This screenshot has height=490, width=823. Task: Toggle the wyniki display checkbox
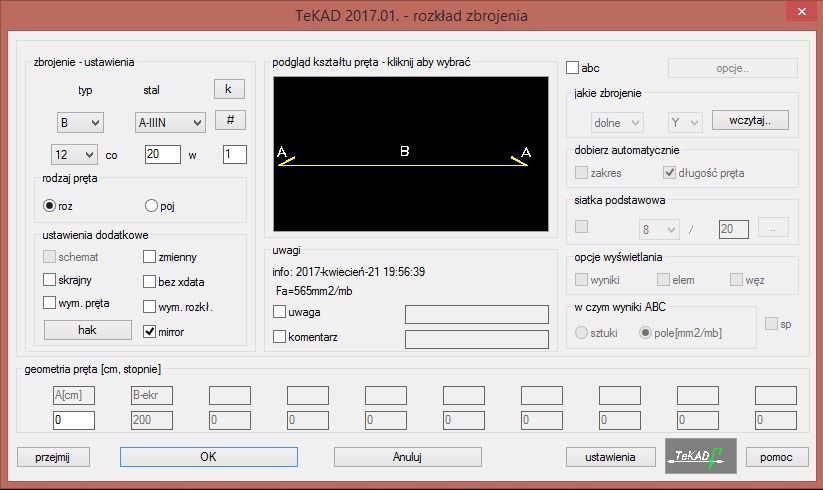(x=582, y=280)
